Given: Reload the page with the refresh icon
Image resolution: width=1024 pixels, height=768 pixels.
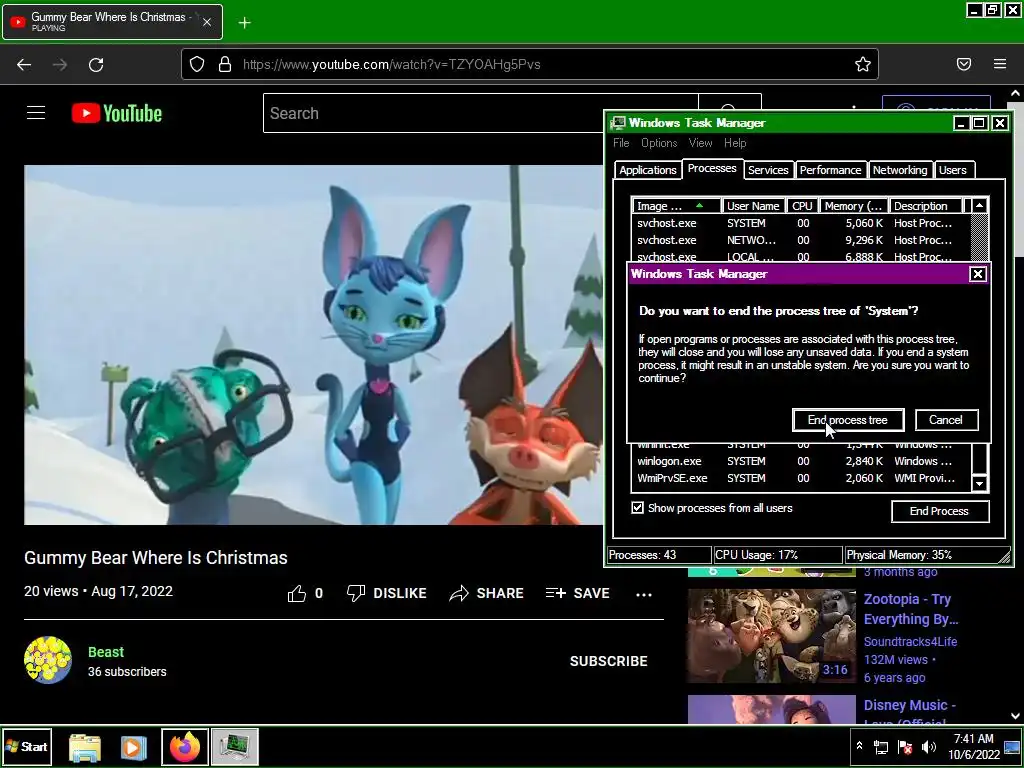Looking at the screenshot, I should coord(96,64).
